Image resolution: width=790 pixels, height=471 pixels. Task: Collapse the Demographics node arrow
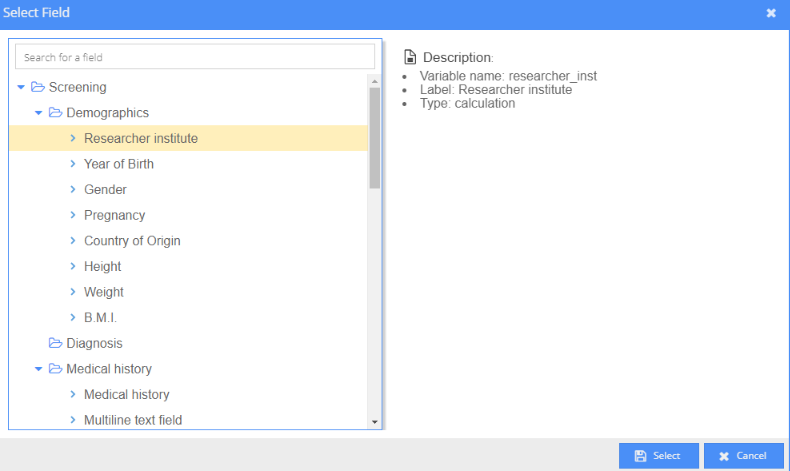point(38,113)
